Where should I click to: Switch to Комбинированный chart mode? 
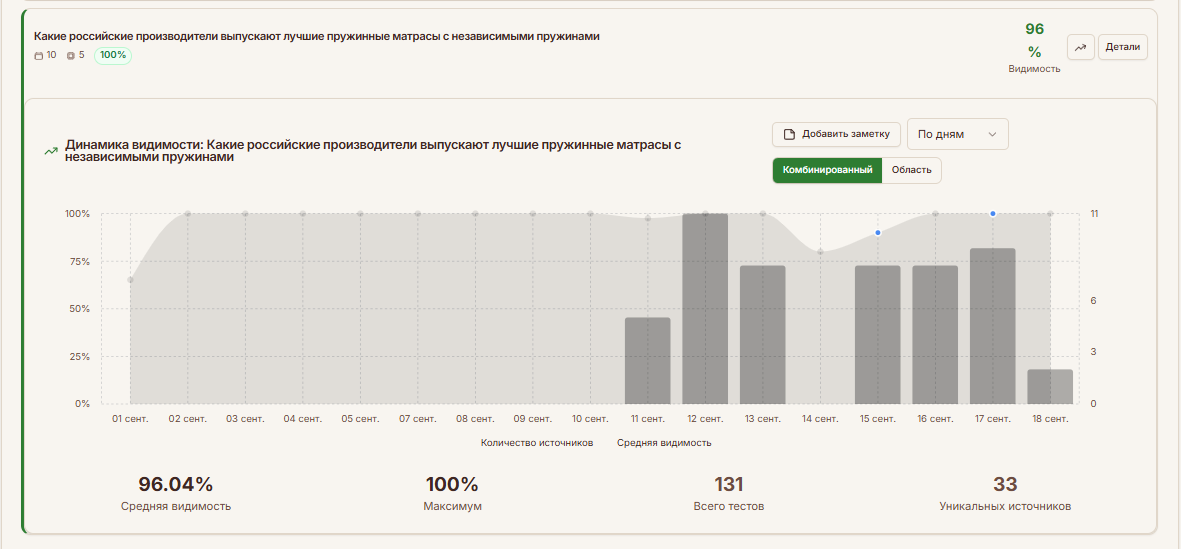click(x=827, y=170)
